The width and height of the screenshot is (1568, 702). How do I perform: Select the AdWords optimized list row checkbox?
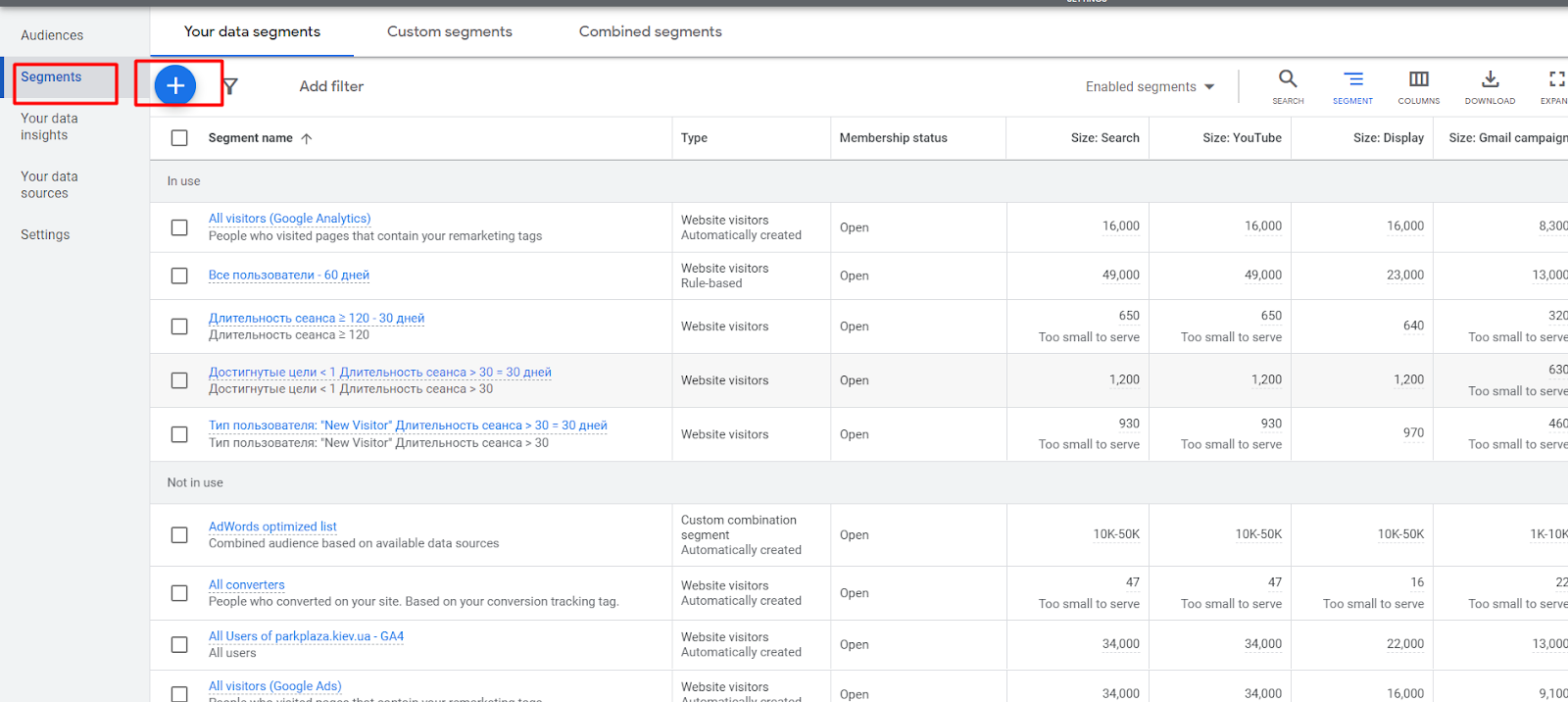pyautogui.click(x=179, y=535)
